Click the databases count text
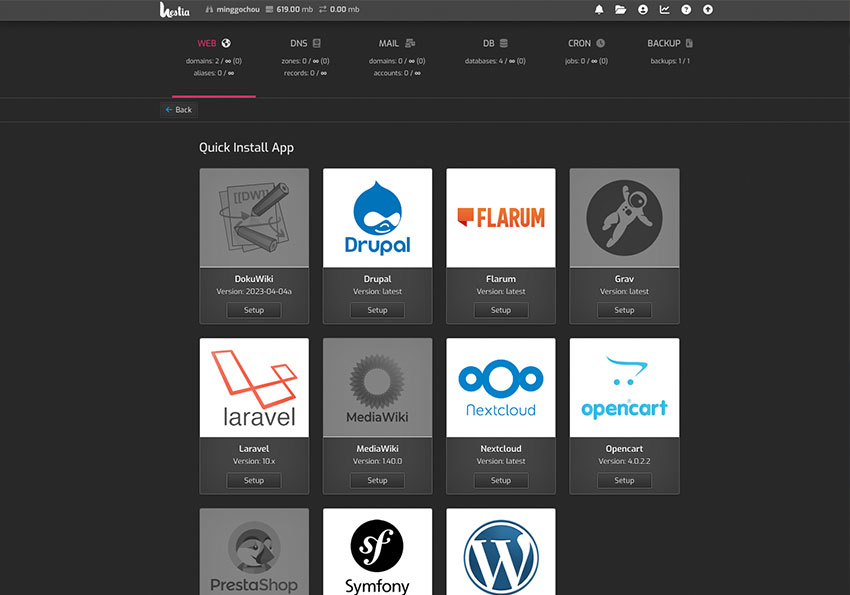The height and width of the screenshot is (595, 850). (x=495, y=61)
